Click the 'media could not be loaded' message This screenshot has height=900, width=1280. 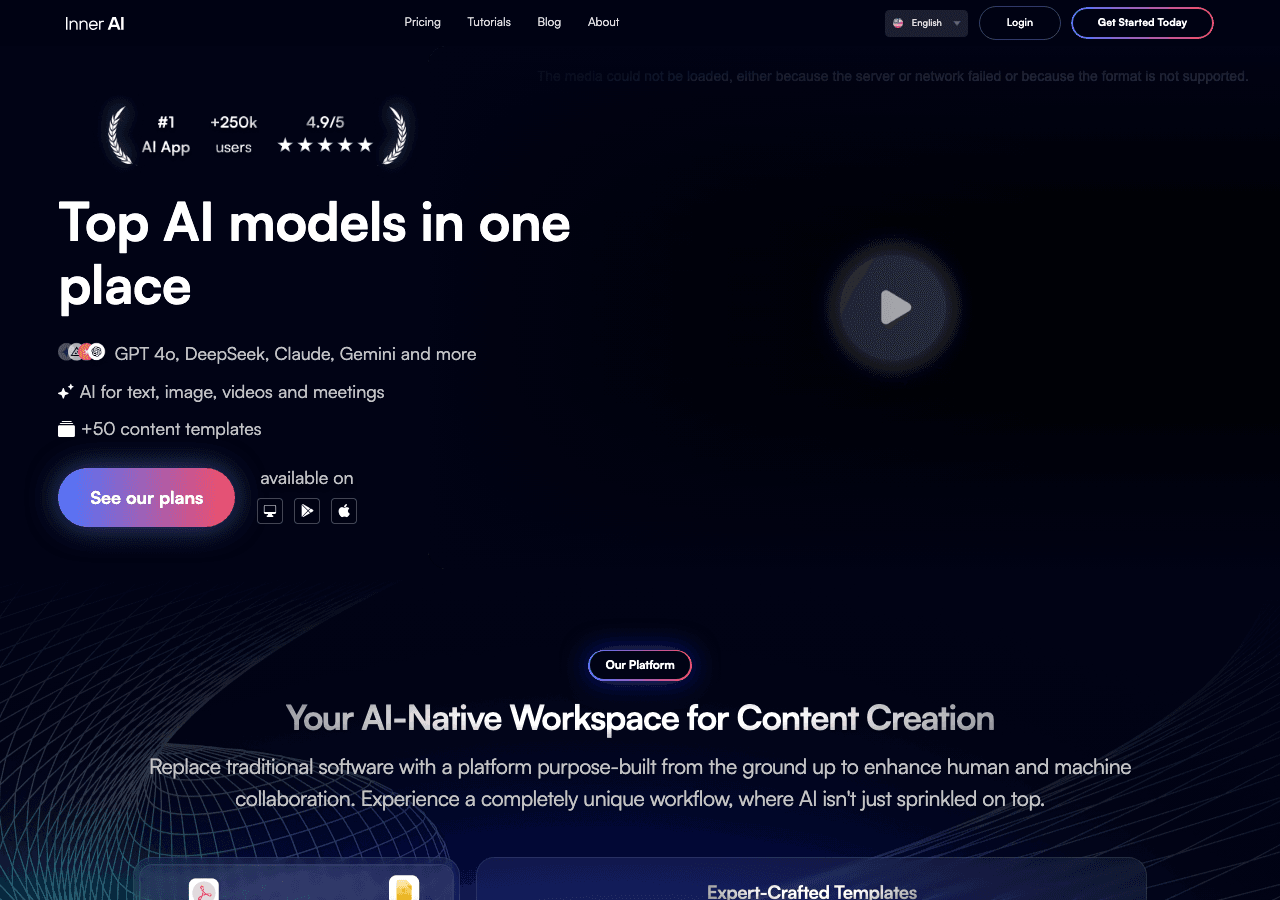pos(893,76)
